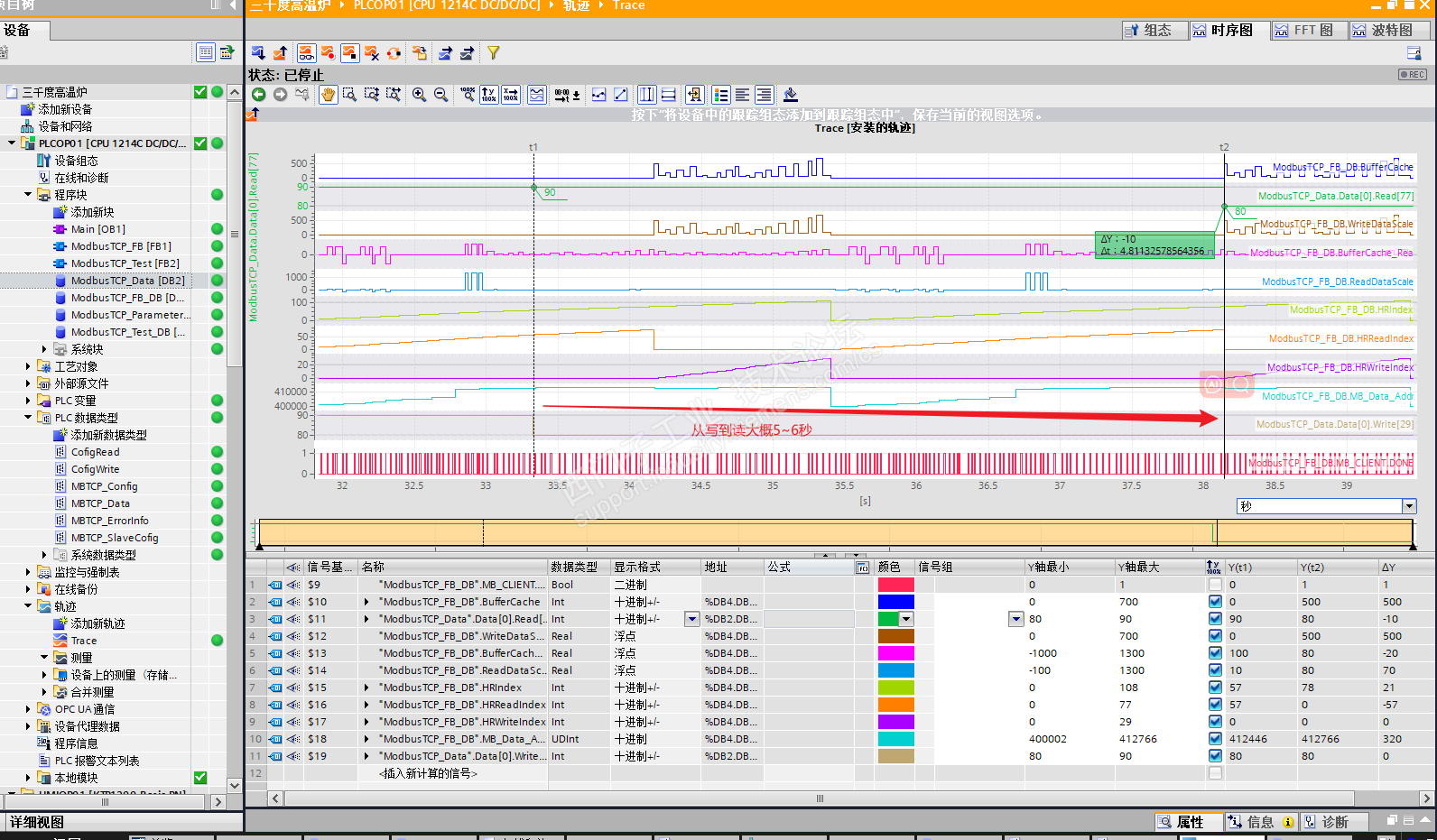Open the time unit 秒 dropdown

coord(1409,506)
